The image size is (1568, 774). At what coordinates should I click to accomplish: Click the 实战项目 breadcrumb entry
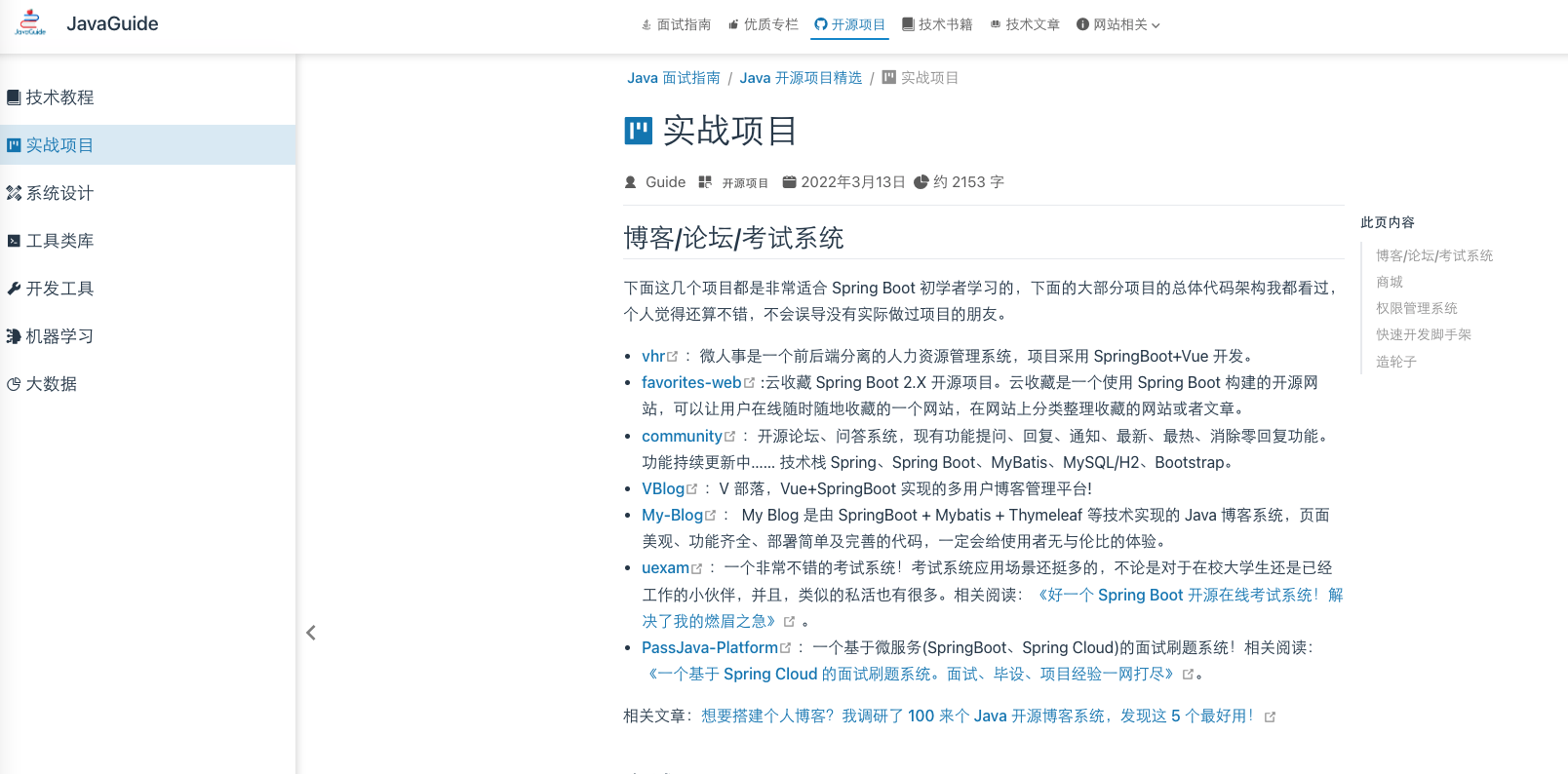pos(921,78)
